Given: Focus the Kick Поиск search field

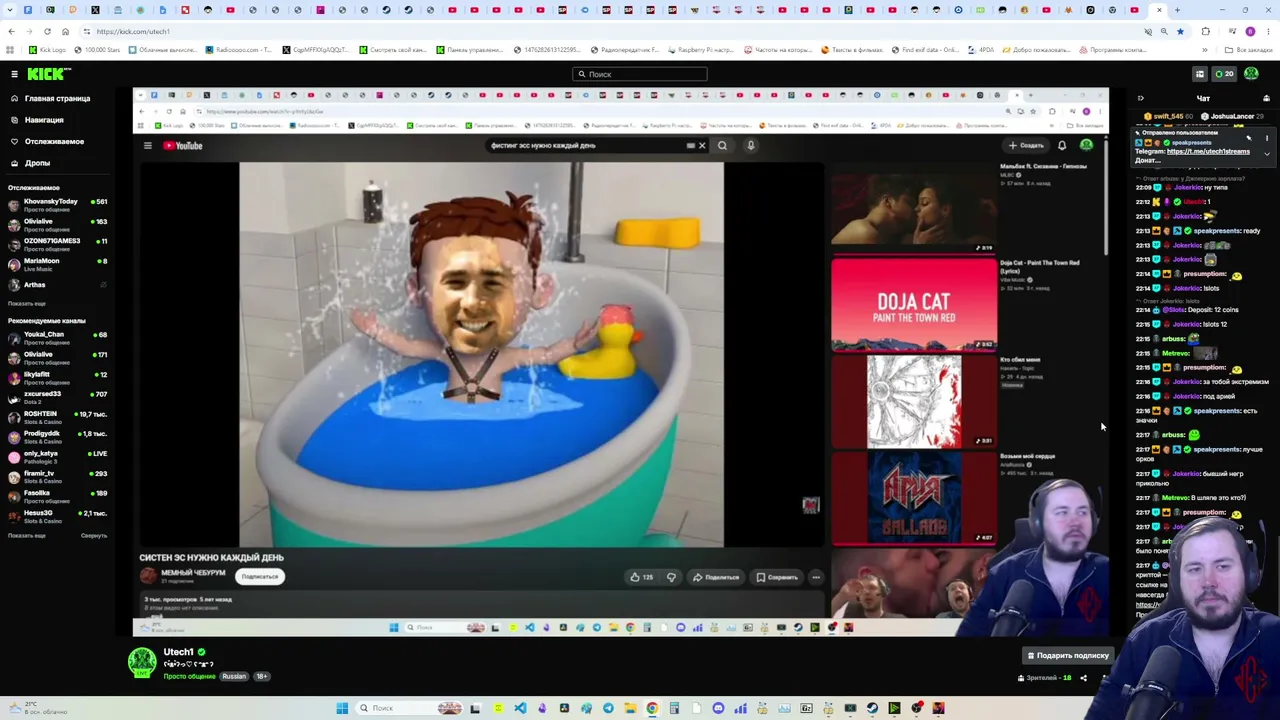Looking at the screenshot, I should click(640, 74).
